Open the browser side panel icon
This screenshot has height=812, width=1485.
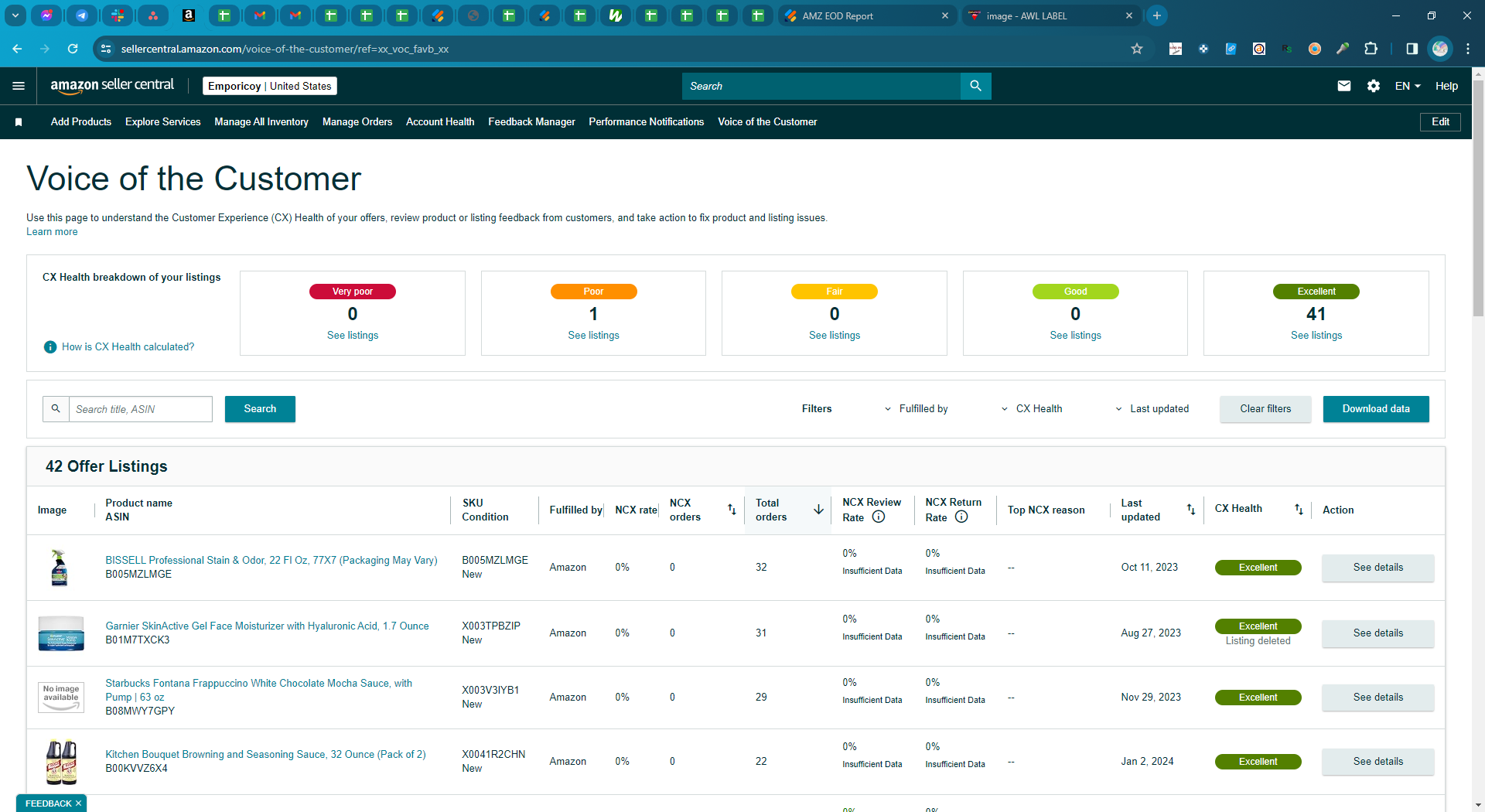[x=1412, y=49]
